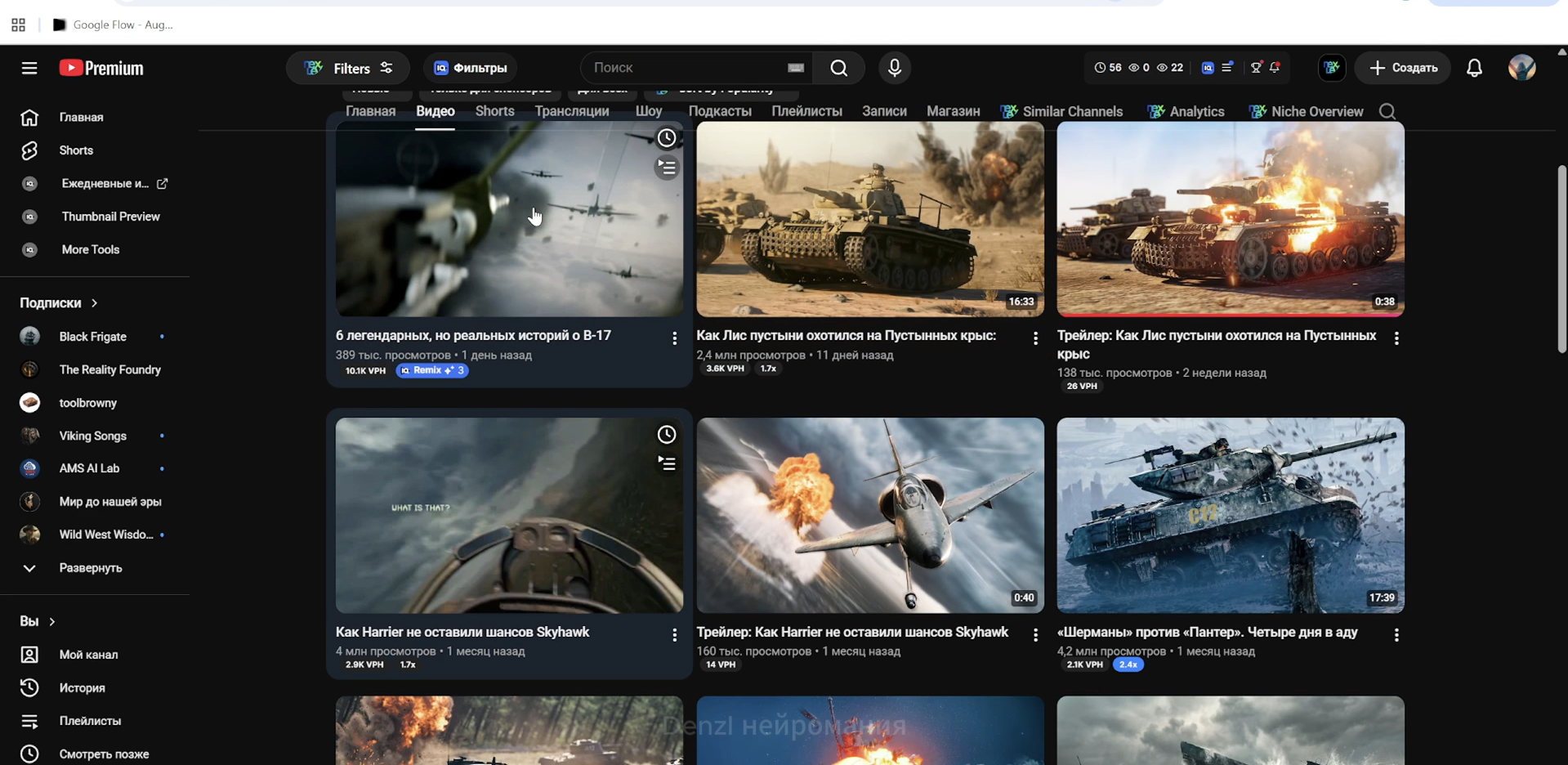Add B-17 video to Watch Later
Image resolution: width=1568 pixels, height=765 pixels.
pyautogui.click(x=667, y=138)
